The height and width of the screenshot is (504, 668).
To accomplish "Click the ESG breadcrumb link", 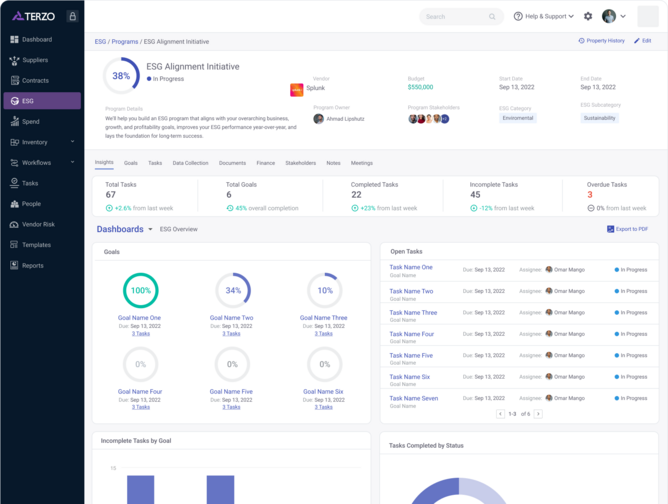I will click(100, 41).
